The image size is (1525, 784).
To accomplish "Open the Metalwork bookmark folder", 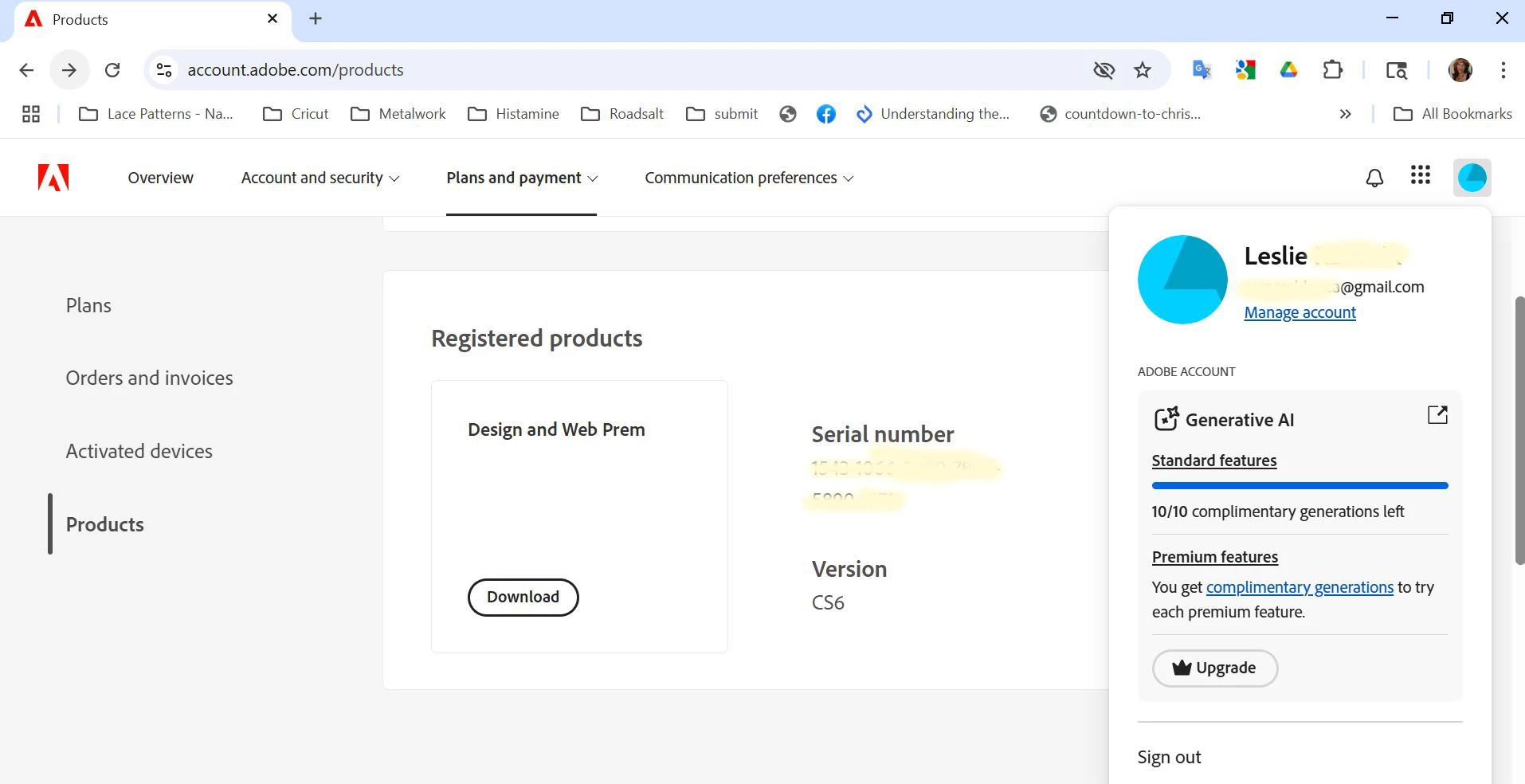I will (398, 114).
